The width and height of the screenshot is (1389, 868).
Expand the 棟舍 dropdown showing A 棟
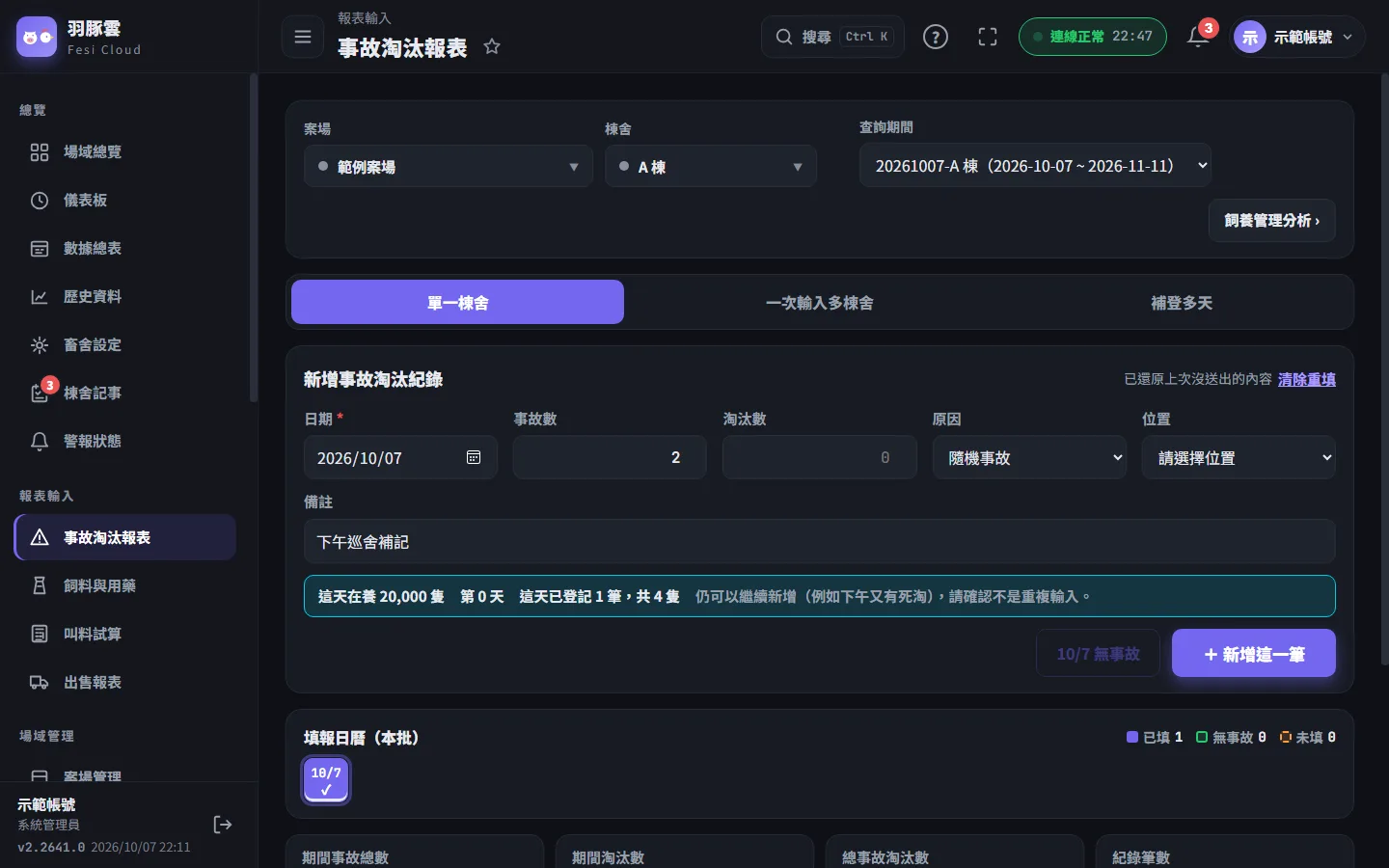click(711, 167)
